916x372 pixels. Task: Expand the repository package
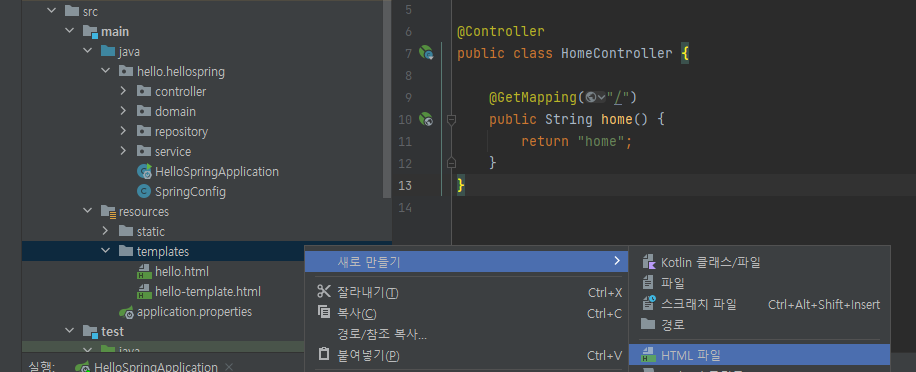click(123, 131)
